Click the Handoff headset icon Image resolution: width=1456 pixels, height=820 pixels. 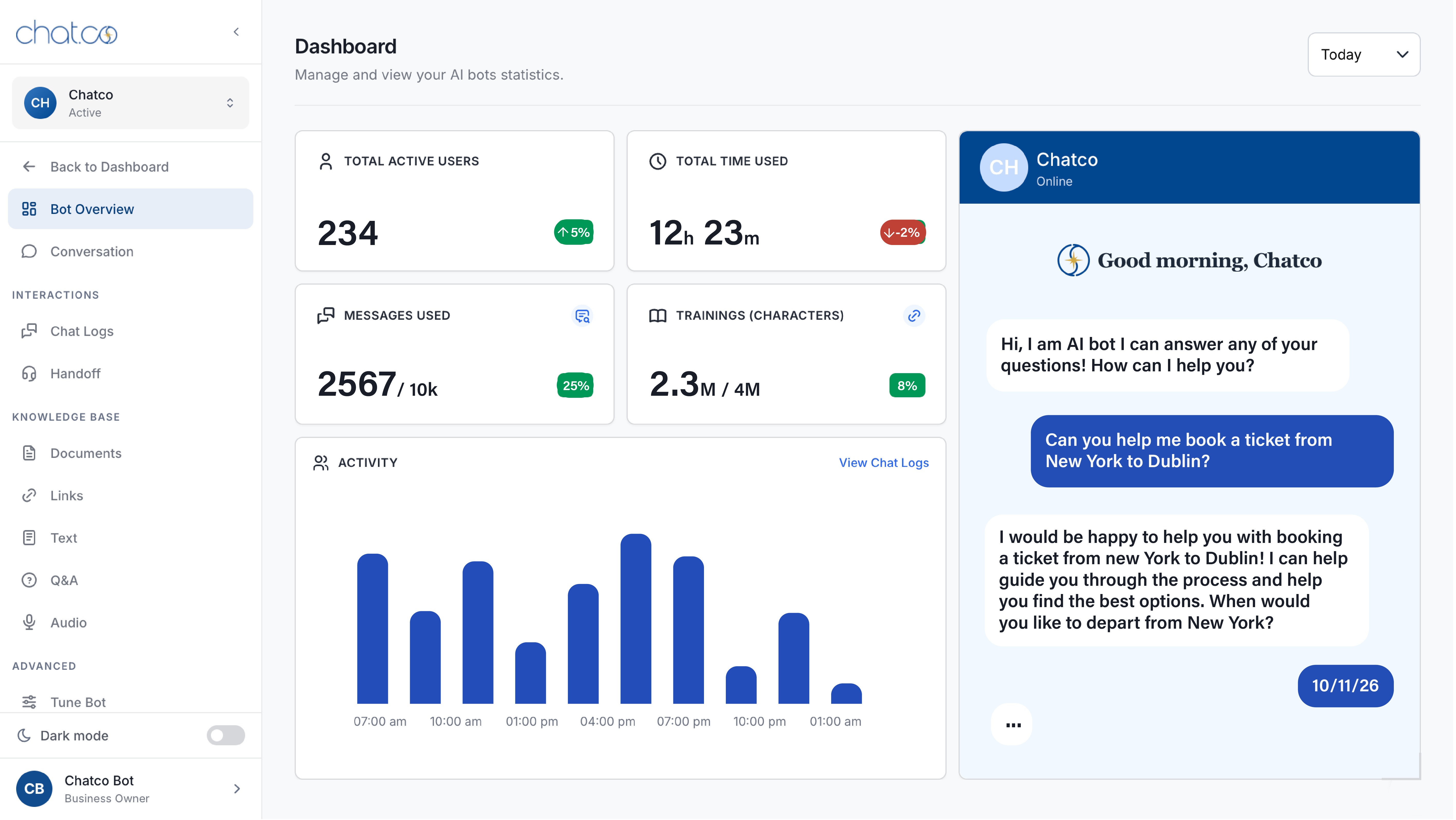pos(29,374)
